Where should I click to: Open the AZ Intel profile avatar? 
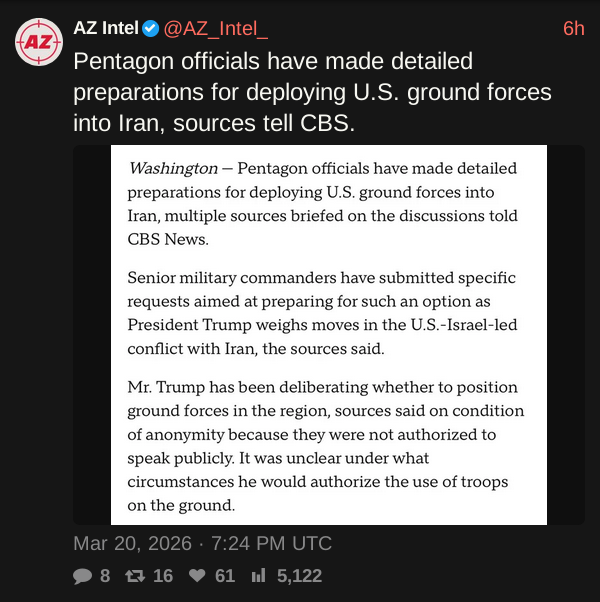[37, 41]
